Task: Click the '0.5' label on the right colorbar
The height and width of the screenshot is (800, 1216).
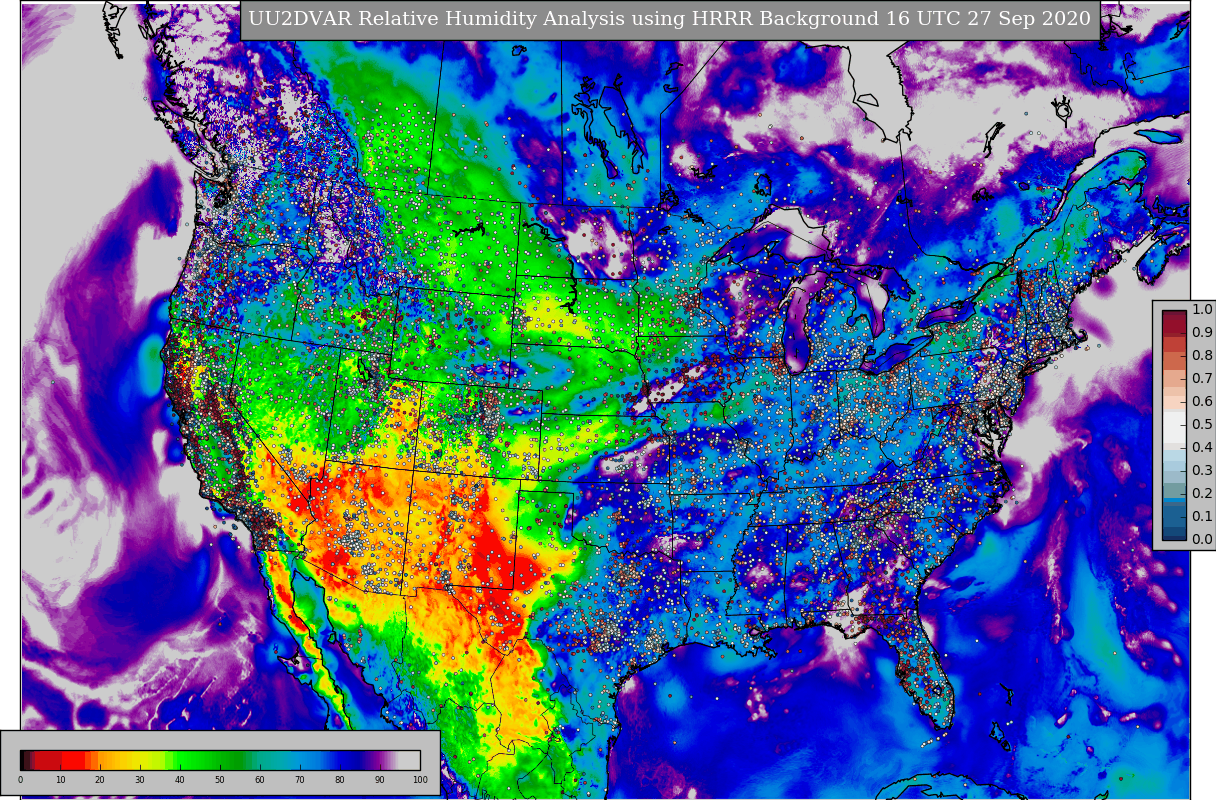Action: click(x=1202, y=425)
